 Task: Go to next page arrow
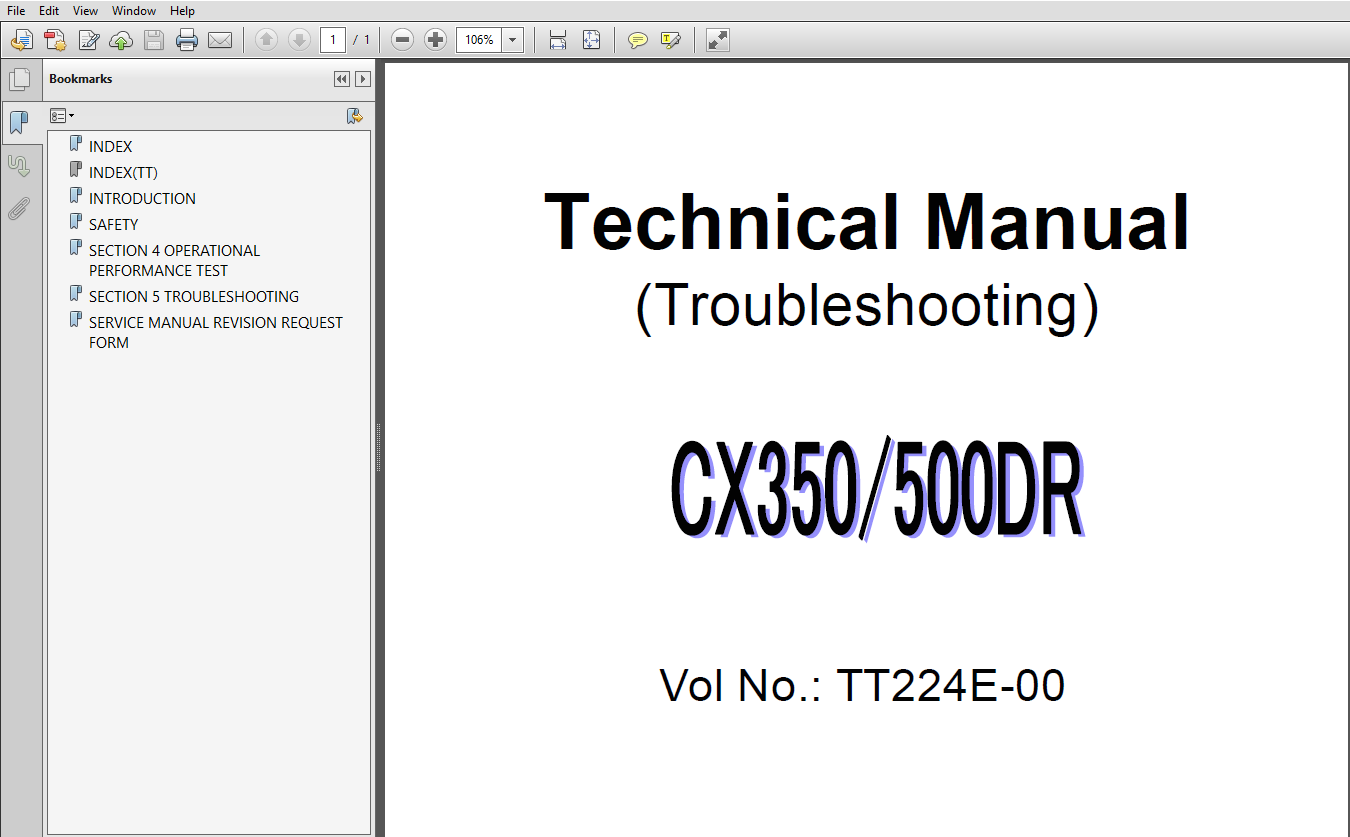click(299, 40)
